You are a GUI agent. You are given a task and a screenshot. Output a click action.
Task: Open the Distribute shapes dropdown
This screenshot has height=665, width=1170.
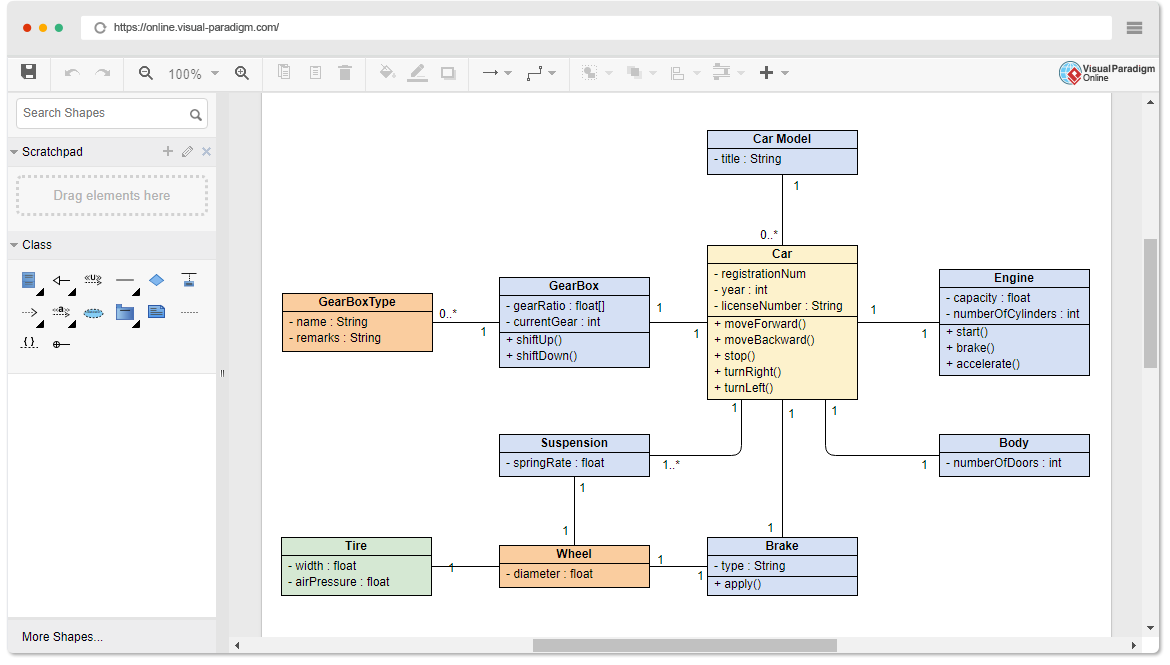[x=728, y=72]
